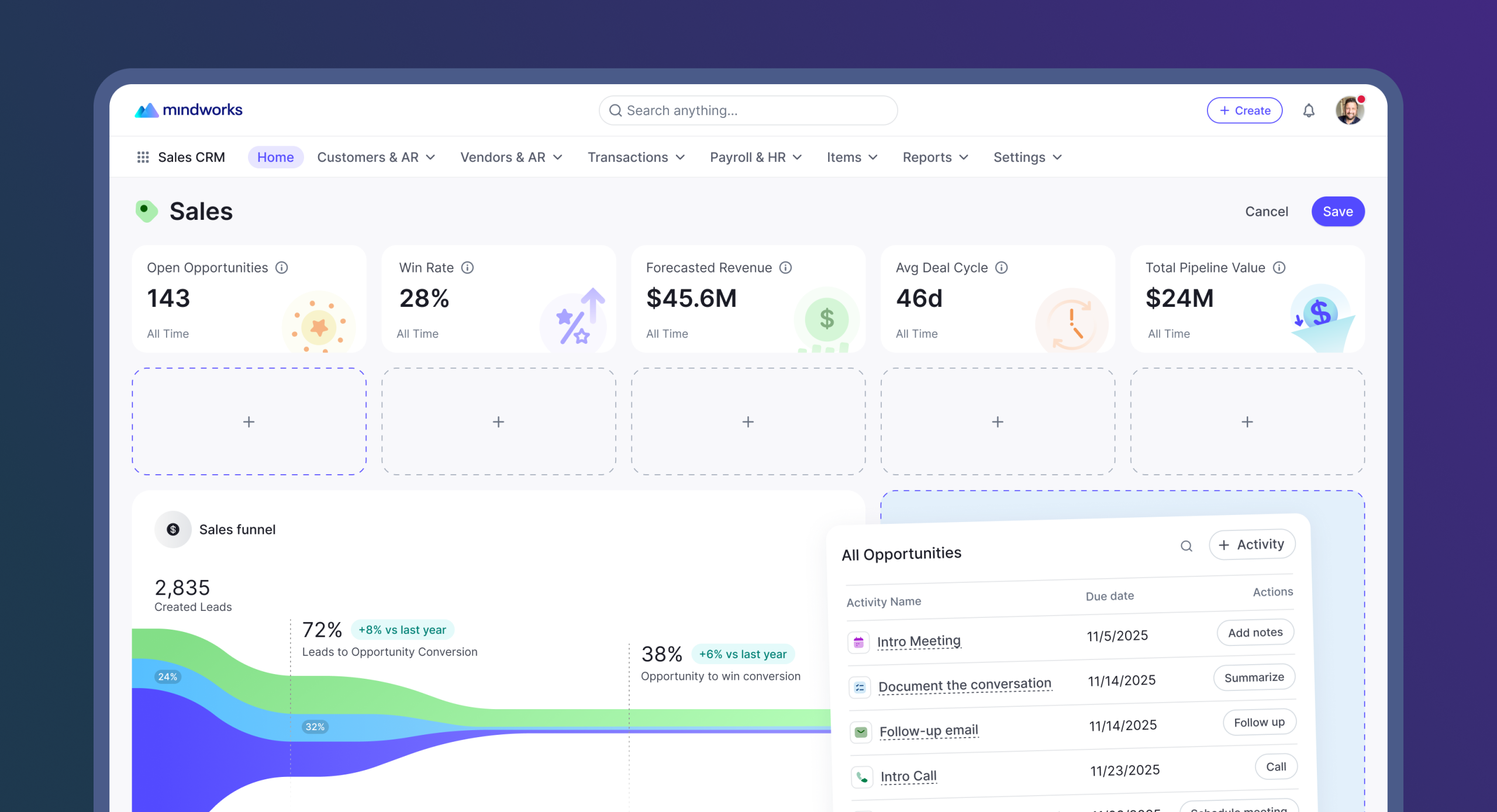Viewport: 1497px width, 812px height.
Task: Click the notification bell icon
Action: (1309, 110)
